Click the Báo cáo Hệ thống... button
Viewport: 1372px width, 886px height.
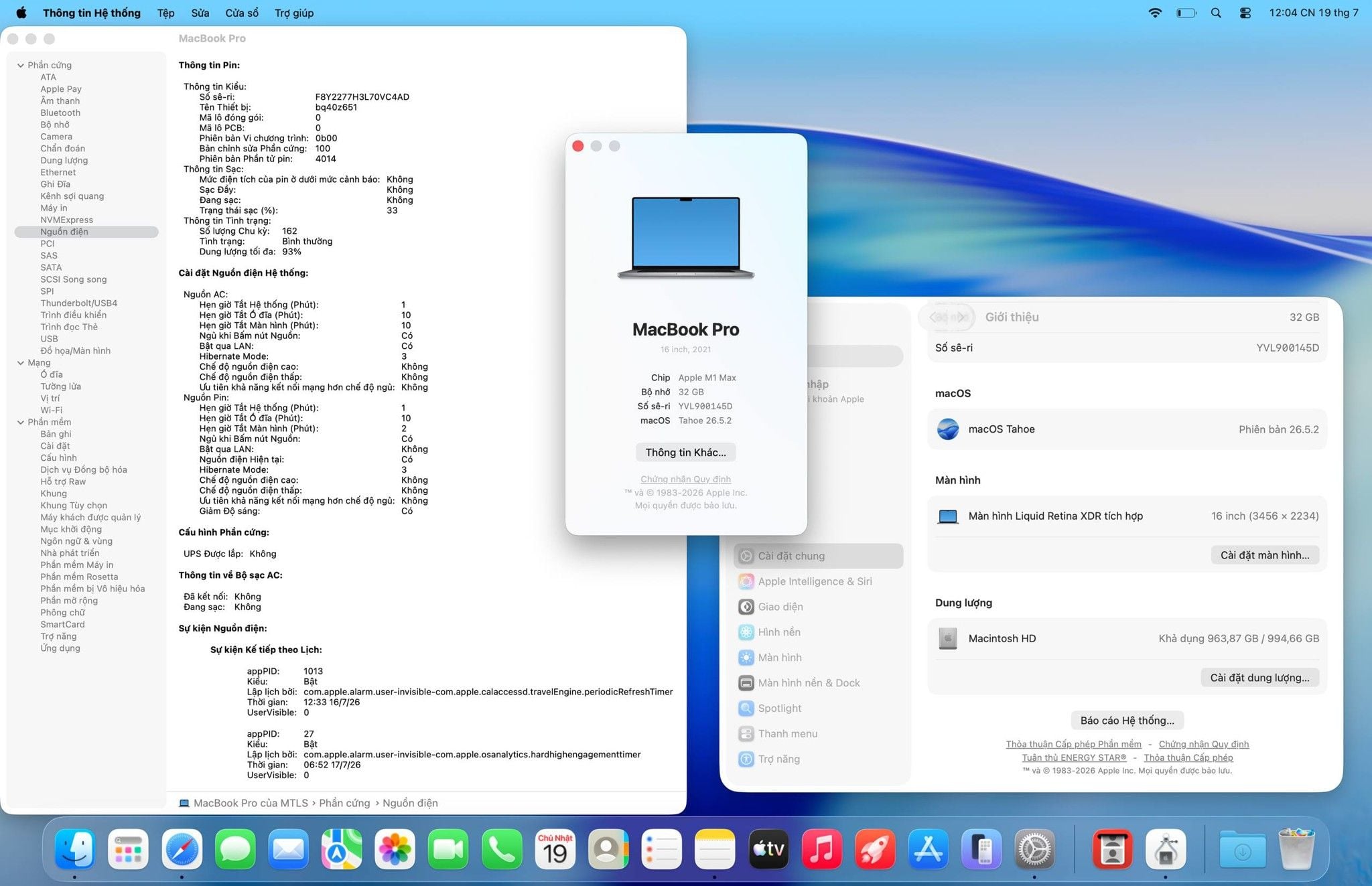1127,720
